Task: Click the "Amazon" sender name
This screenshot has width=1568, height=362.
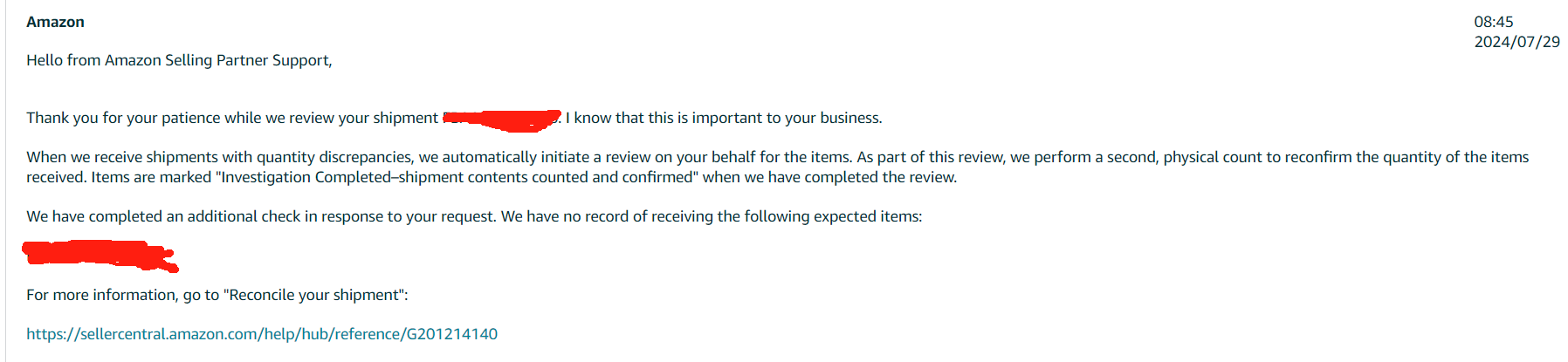Action: pyautogui.click(x=55, y=22)
